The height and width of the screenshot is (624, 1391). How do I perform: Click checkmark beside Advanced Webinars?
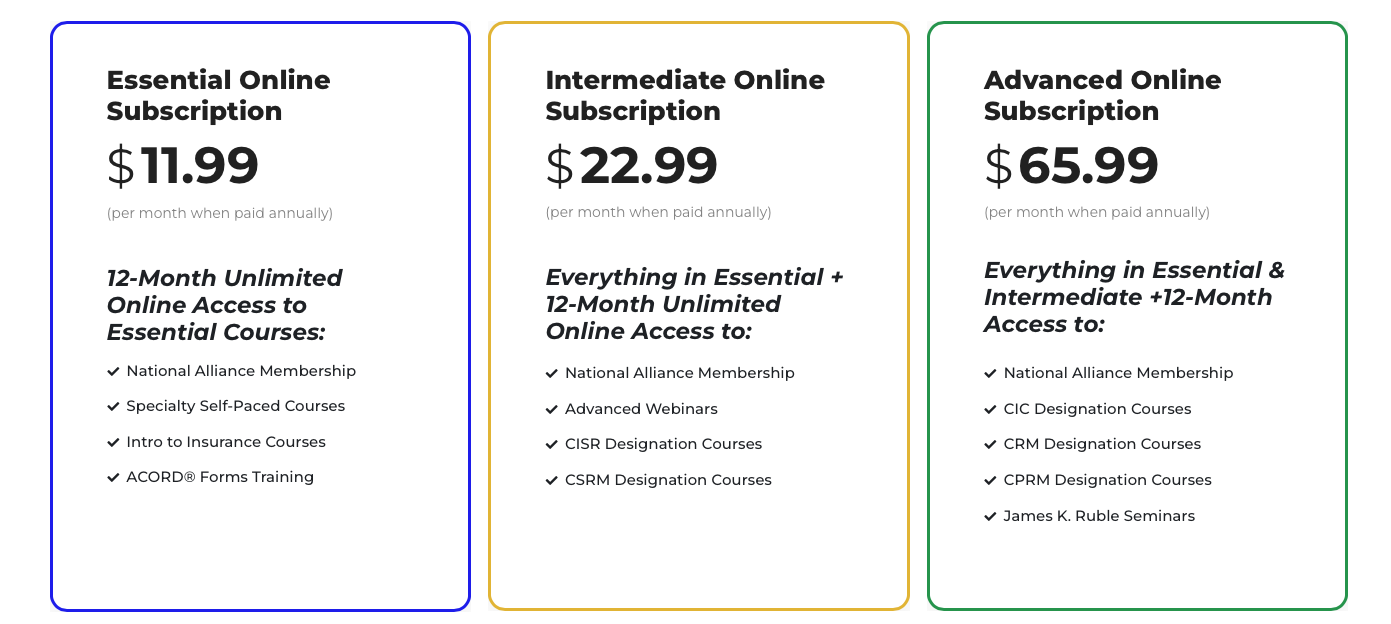(552, 409)
